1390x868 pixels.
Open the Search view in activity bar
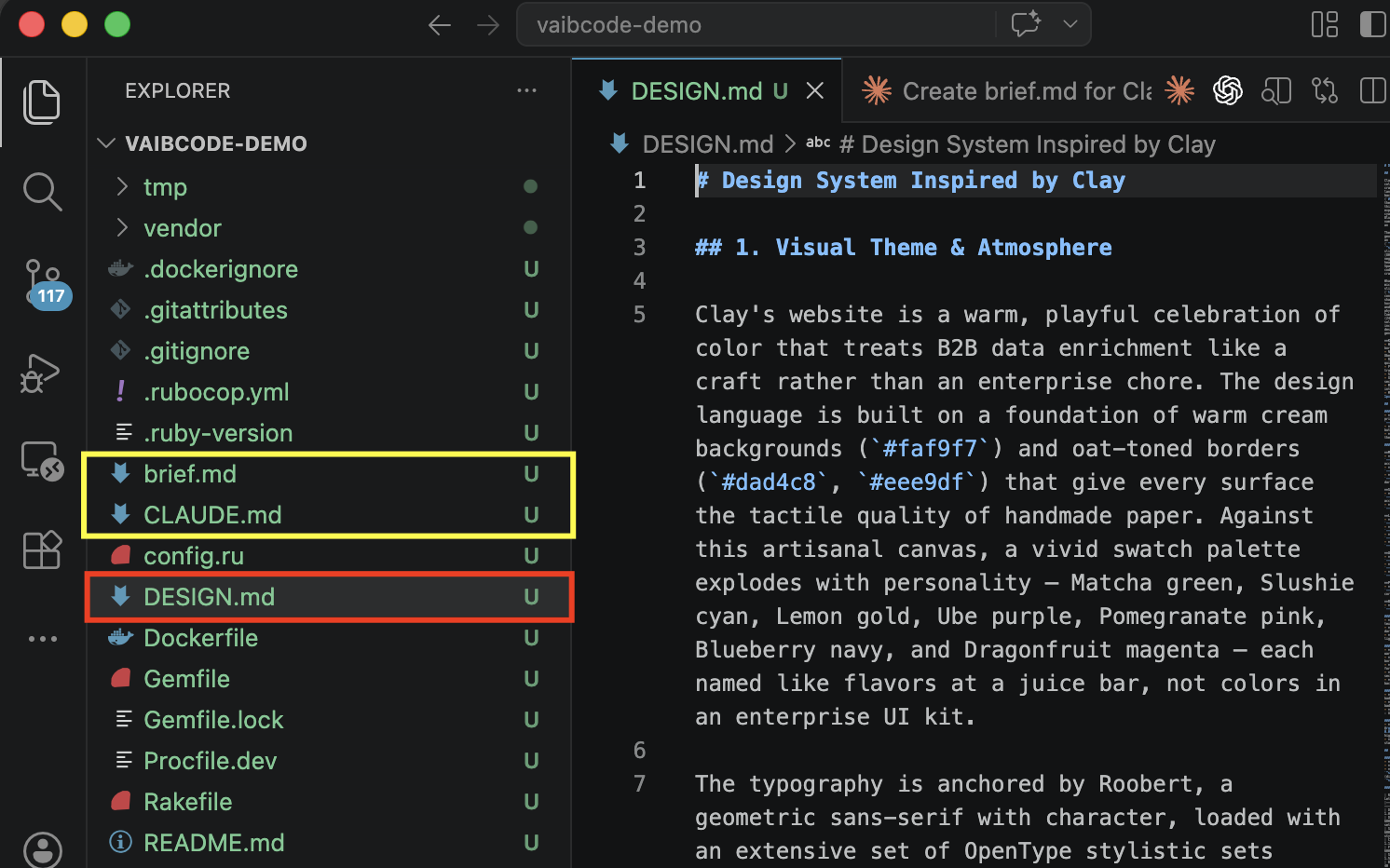pyautogui.click(x=42, y=191)
